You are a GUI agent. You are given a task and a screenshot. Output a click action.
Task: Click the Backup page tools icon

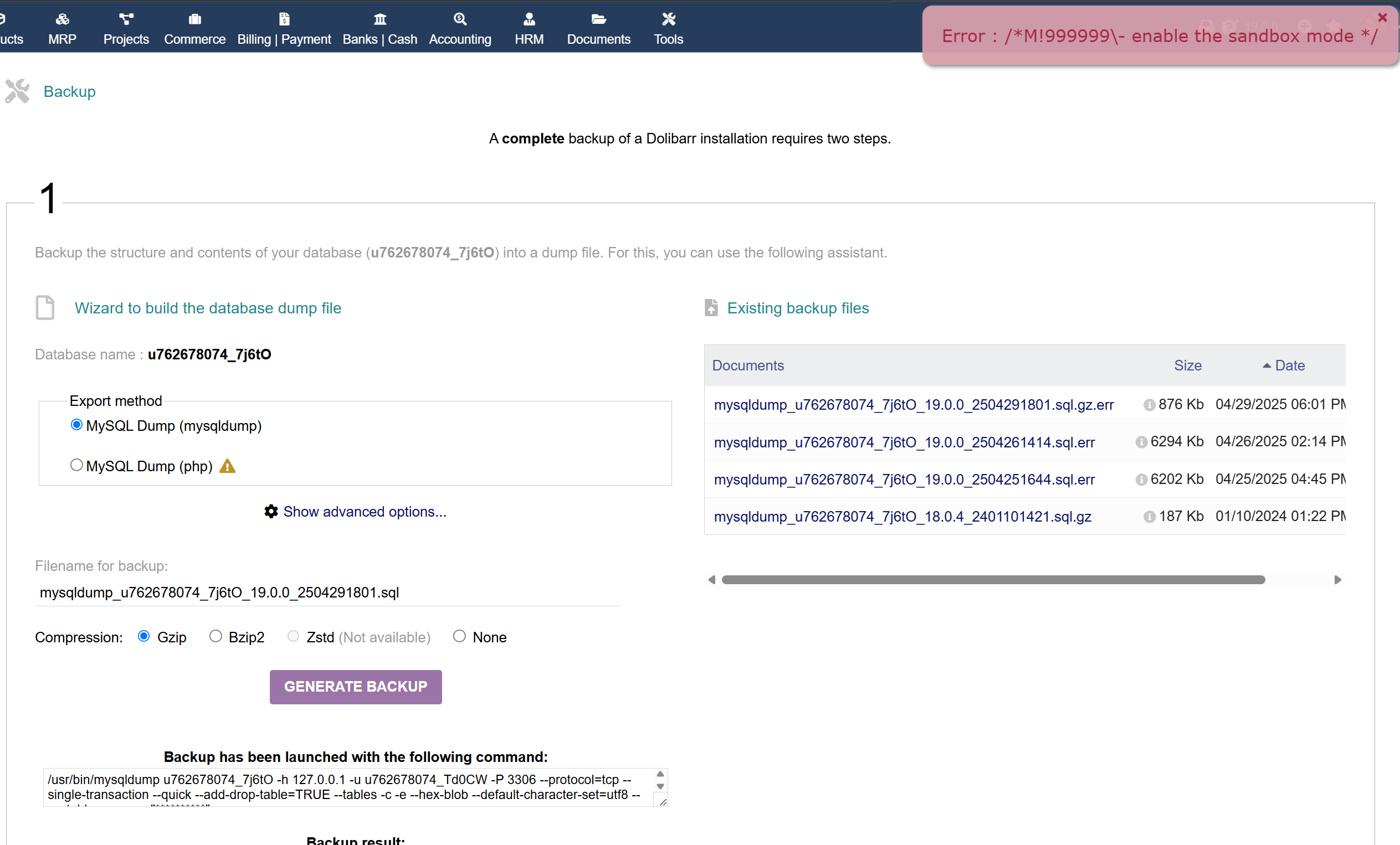point(17,91)
